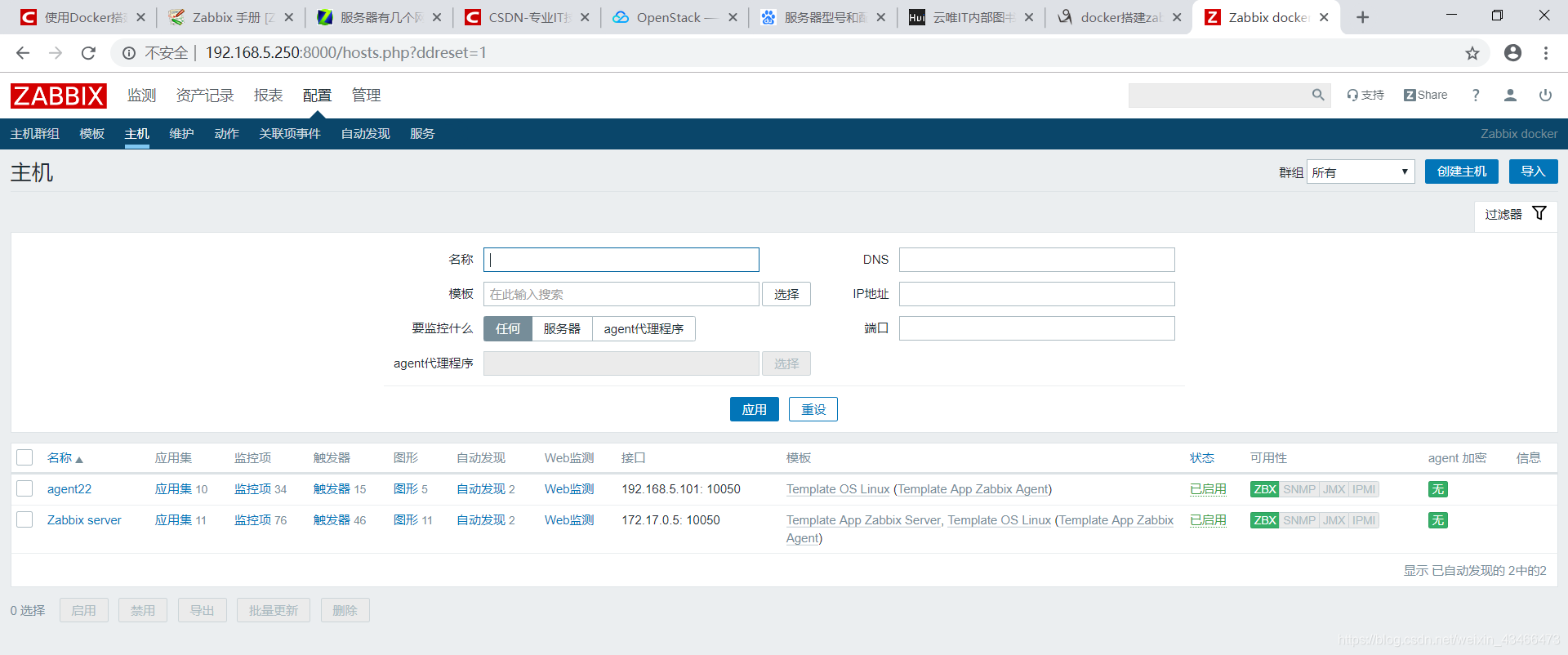This screenshot has width=1568, height=655.
Task: Switch to 动作 submenu
Action: point(226,133)
